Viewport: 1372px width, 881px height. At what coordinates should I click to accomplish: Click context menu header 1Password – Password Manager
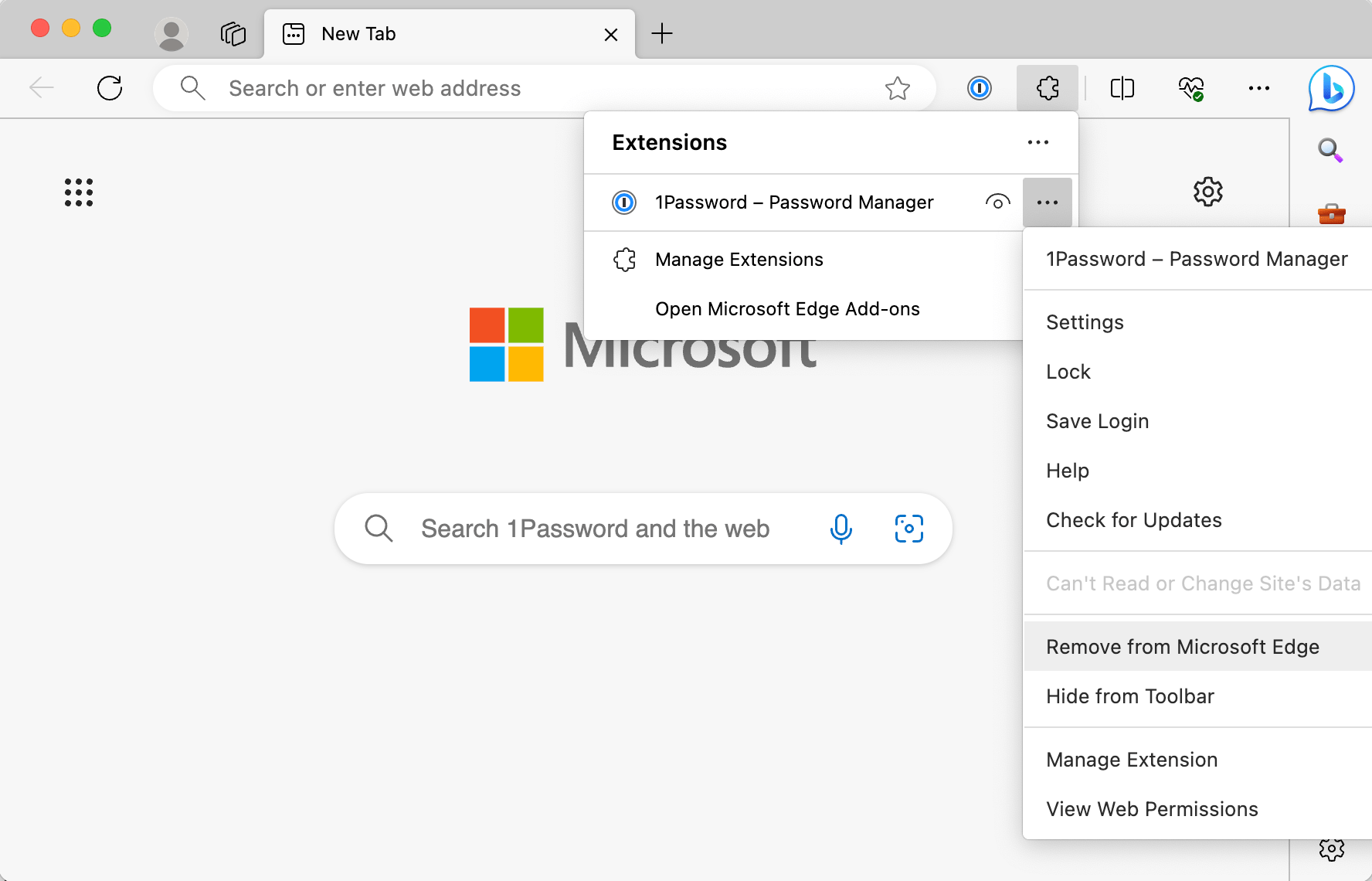coord(1197,259)
